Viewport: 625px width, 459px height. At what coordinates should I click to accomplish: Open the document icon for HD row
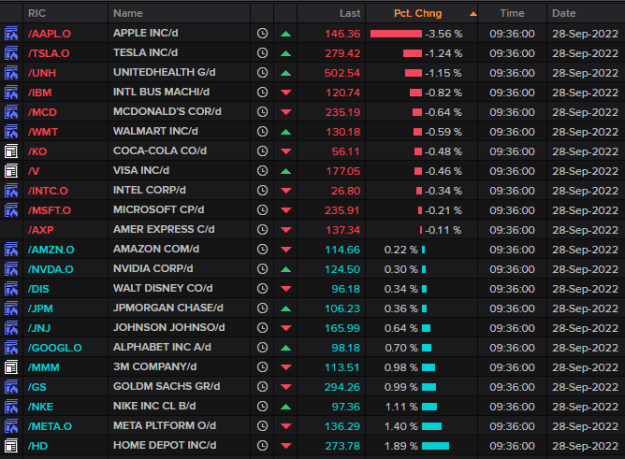click(x=11, y=445)
